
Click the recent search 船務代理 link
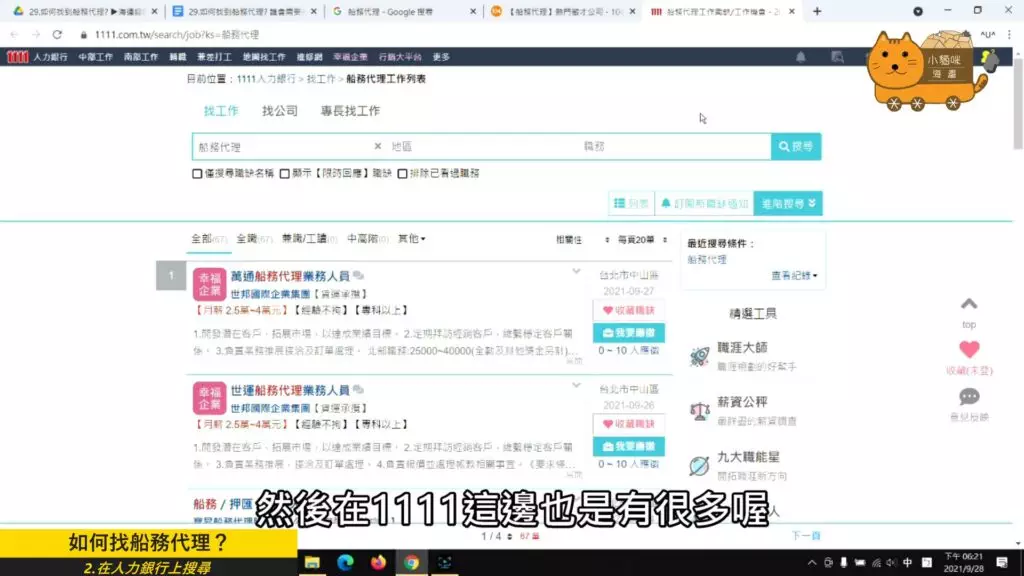[707, 259]
